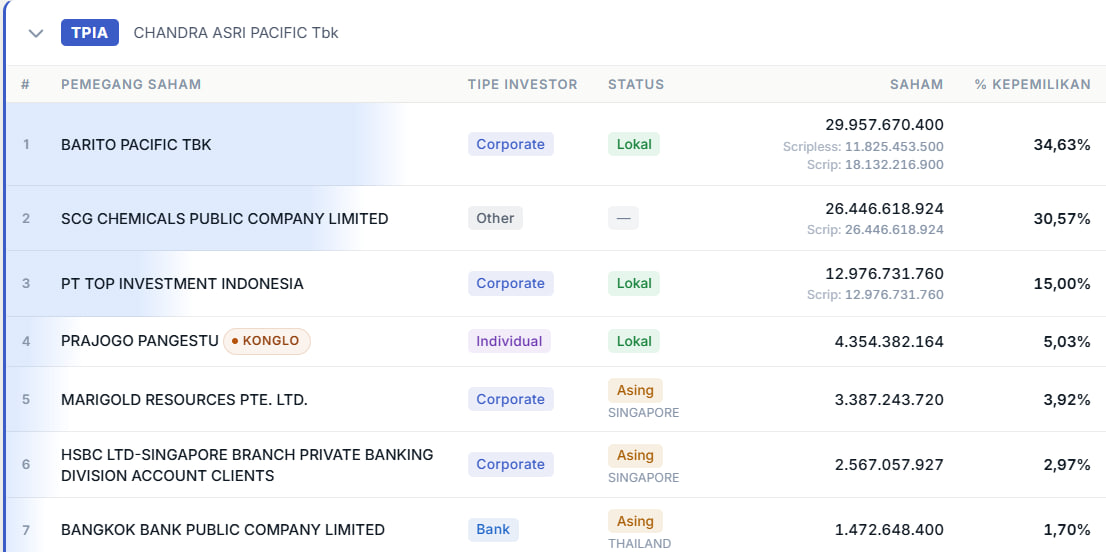Click the Bank investor type tag
Screen dimensions: 1106x552
coord(493,529)
